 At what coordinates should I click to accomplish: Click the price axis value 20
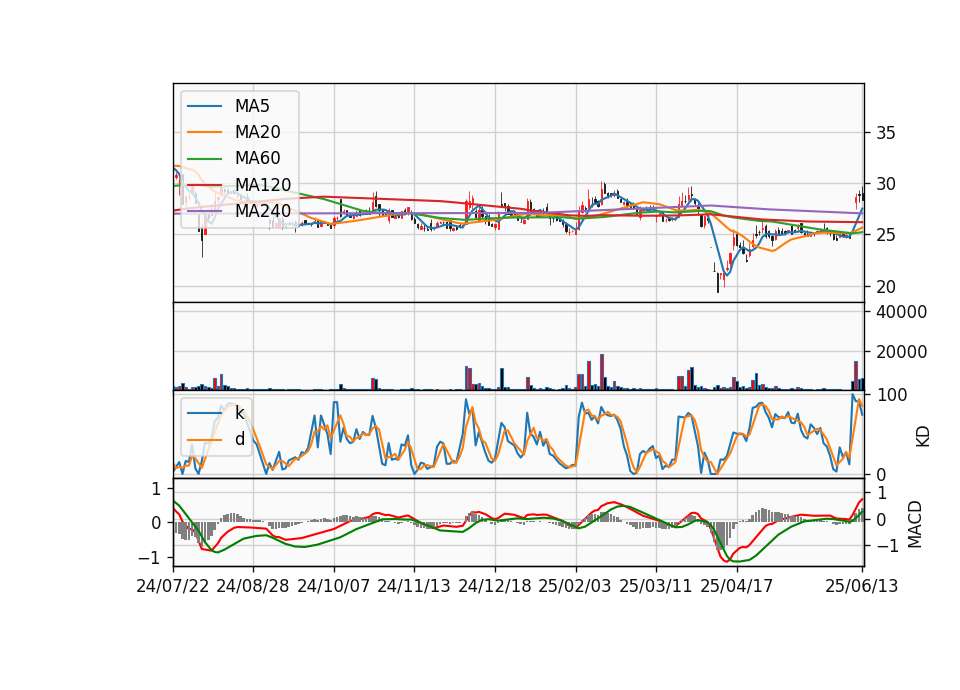(885, 287)
